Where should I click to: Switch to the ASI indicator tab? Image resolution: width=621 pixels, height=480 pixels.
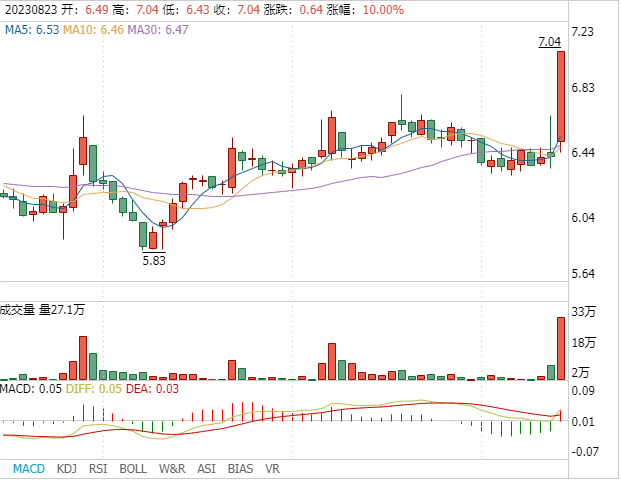click(206, 469)
